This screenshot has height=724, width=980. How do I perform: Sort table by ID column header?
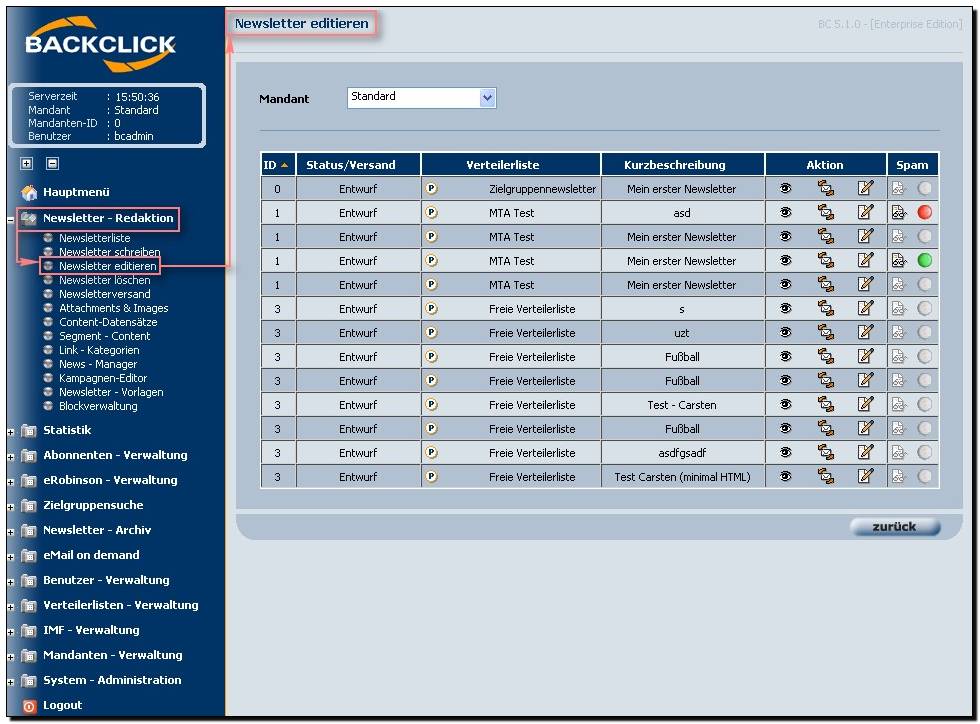click(276, 165)
